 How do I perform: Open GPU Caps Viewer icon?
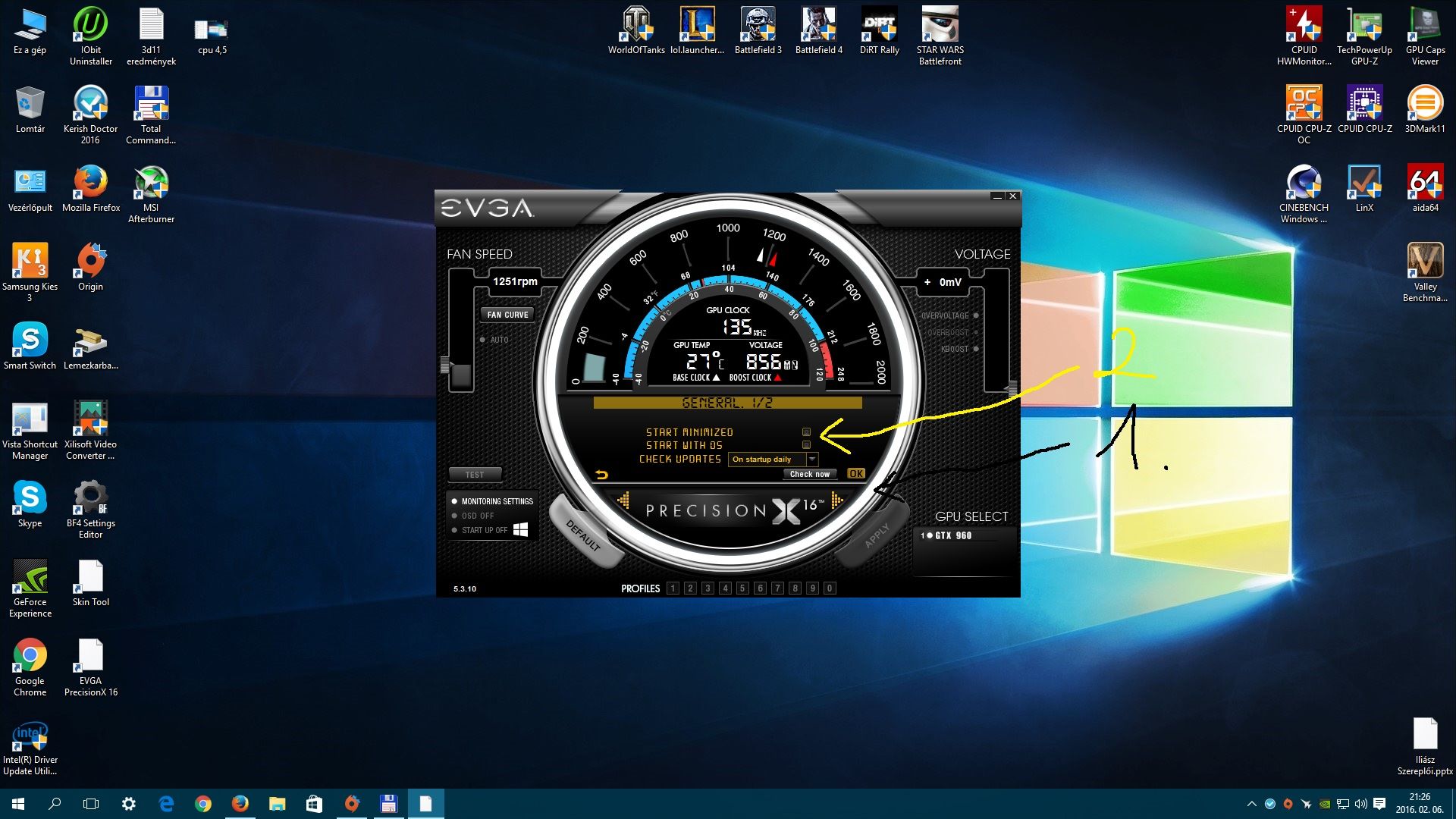pos(1425,36)
